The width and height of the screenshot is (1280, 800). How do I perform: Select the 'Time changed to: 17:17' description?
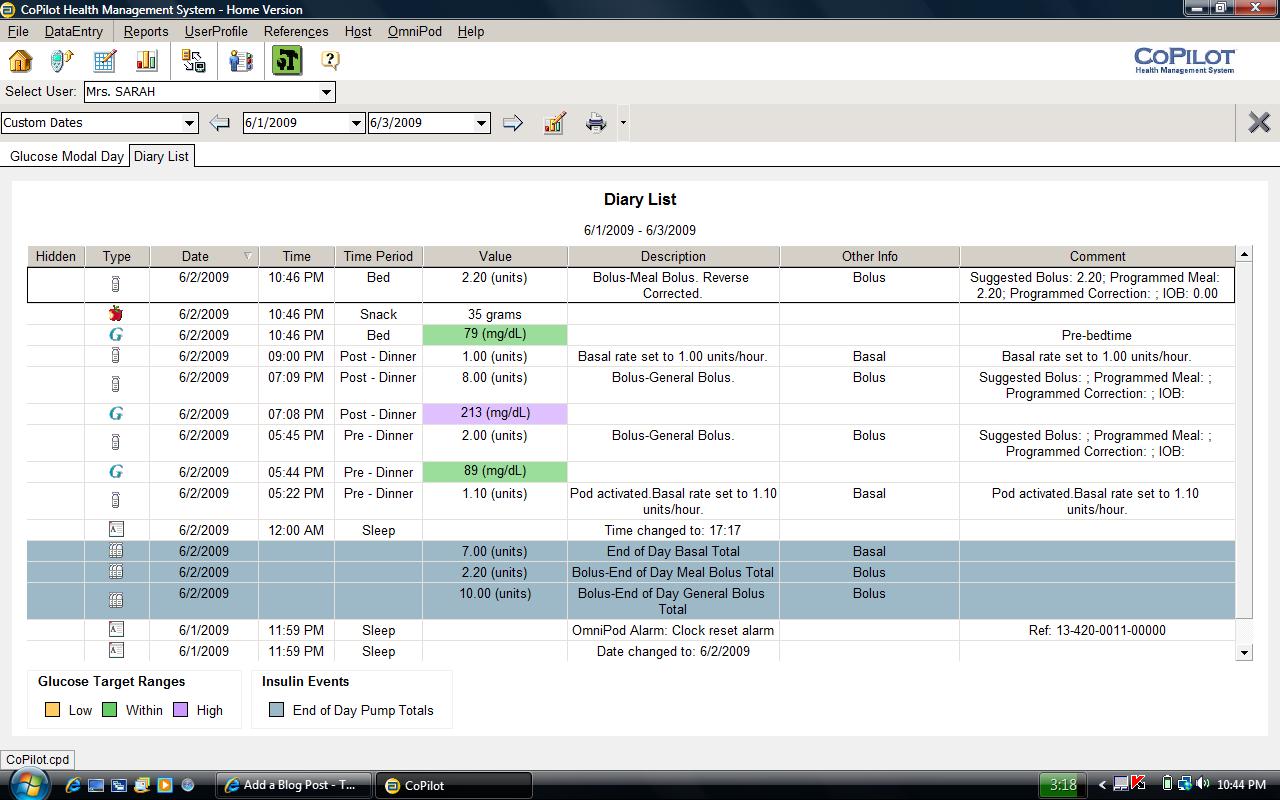click(x=673, y=530)
